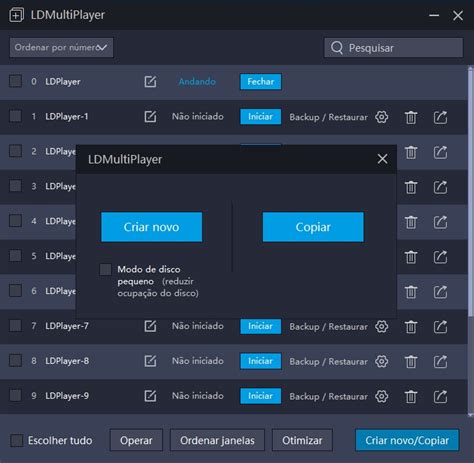Create a desktop shortcut for LDPlayer-7
Image resolution: width=474 pixels, height=463 pixels.
pyautogui.click(x=440, y=327)
